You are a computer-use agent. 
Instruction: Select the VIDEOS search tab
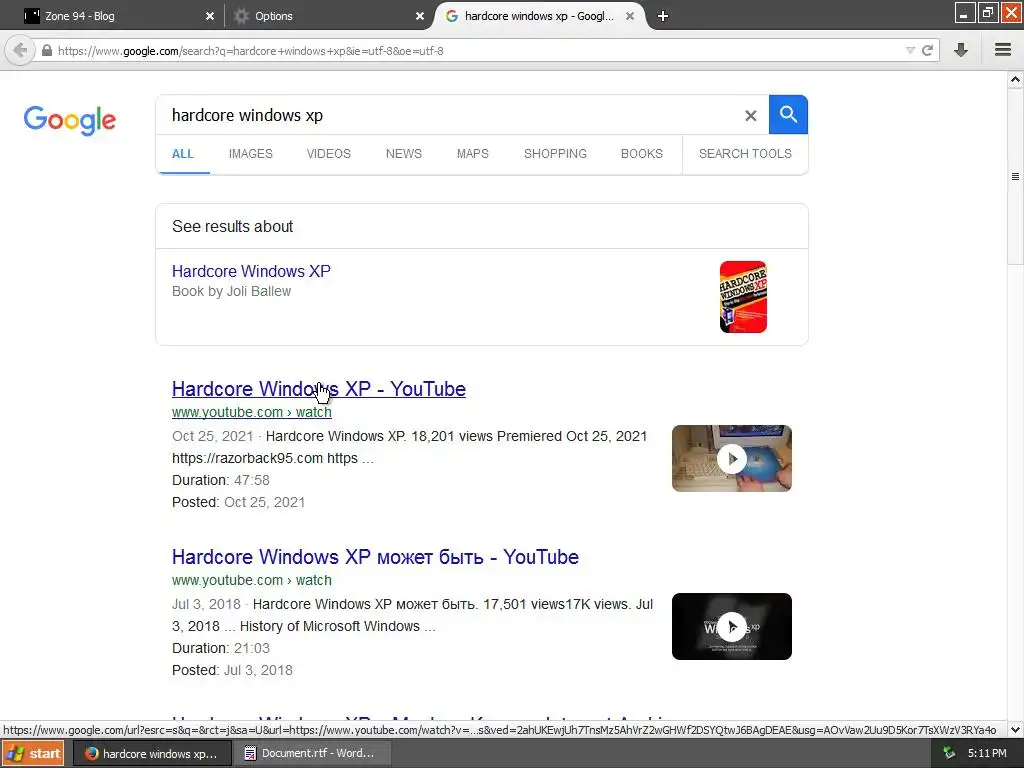328,153
